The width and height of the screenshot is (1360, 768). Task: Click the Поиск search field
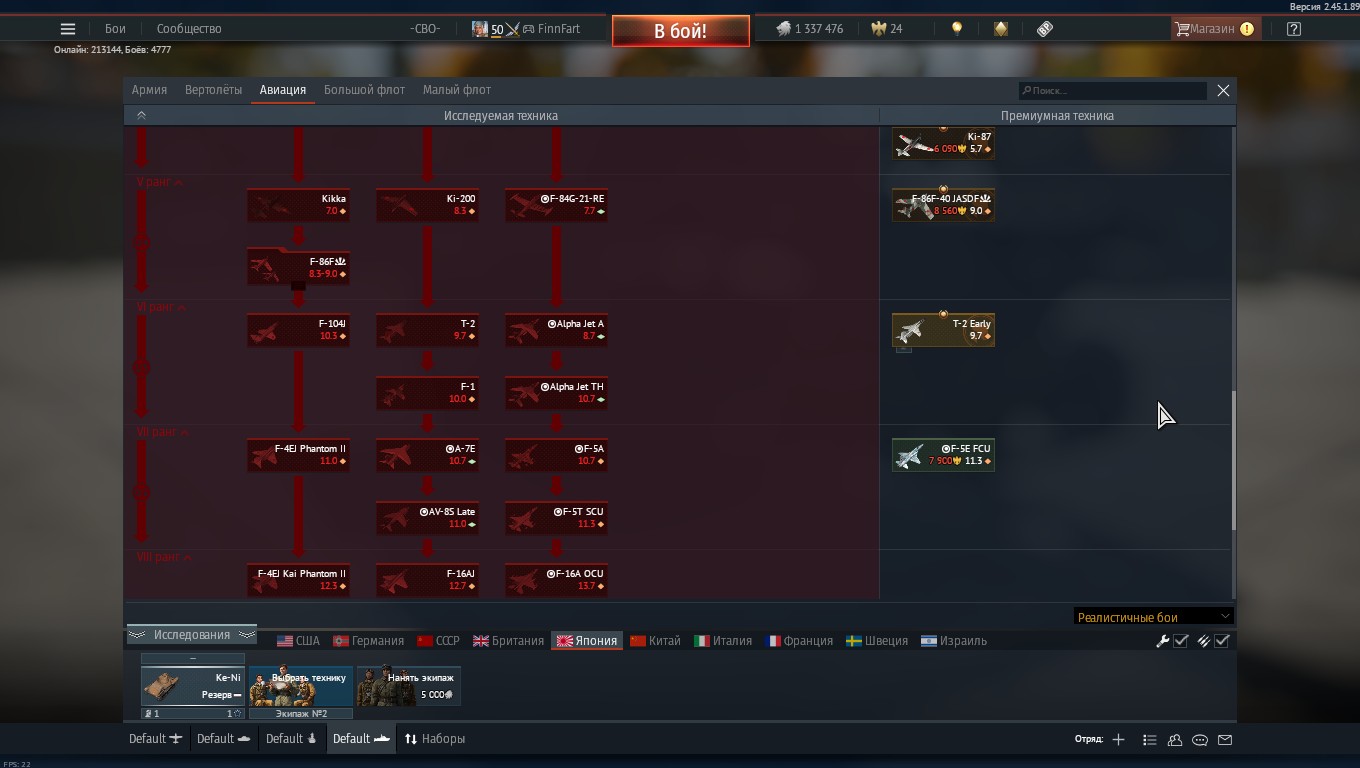[x=1112, y=91]
